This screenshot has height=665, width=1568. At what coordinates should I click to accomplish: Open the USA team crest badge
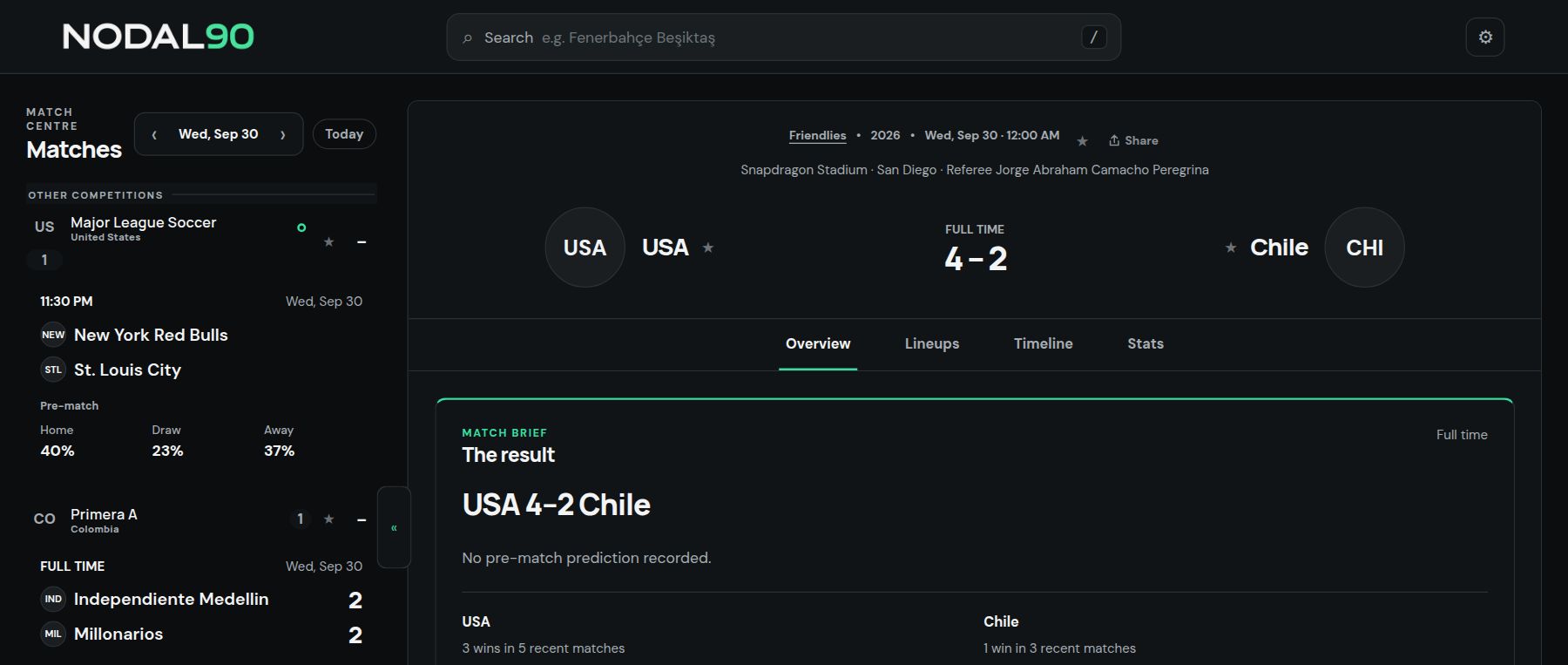coord(585,248)
